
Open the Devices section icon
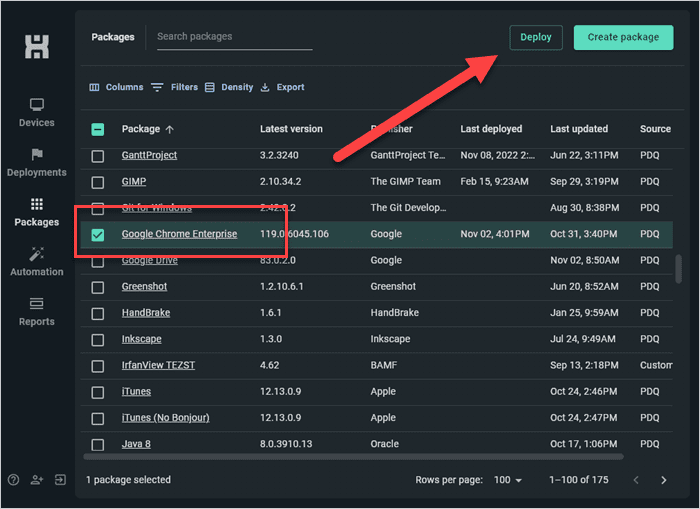[x=37, y=104]
